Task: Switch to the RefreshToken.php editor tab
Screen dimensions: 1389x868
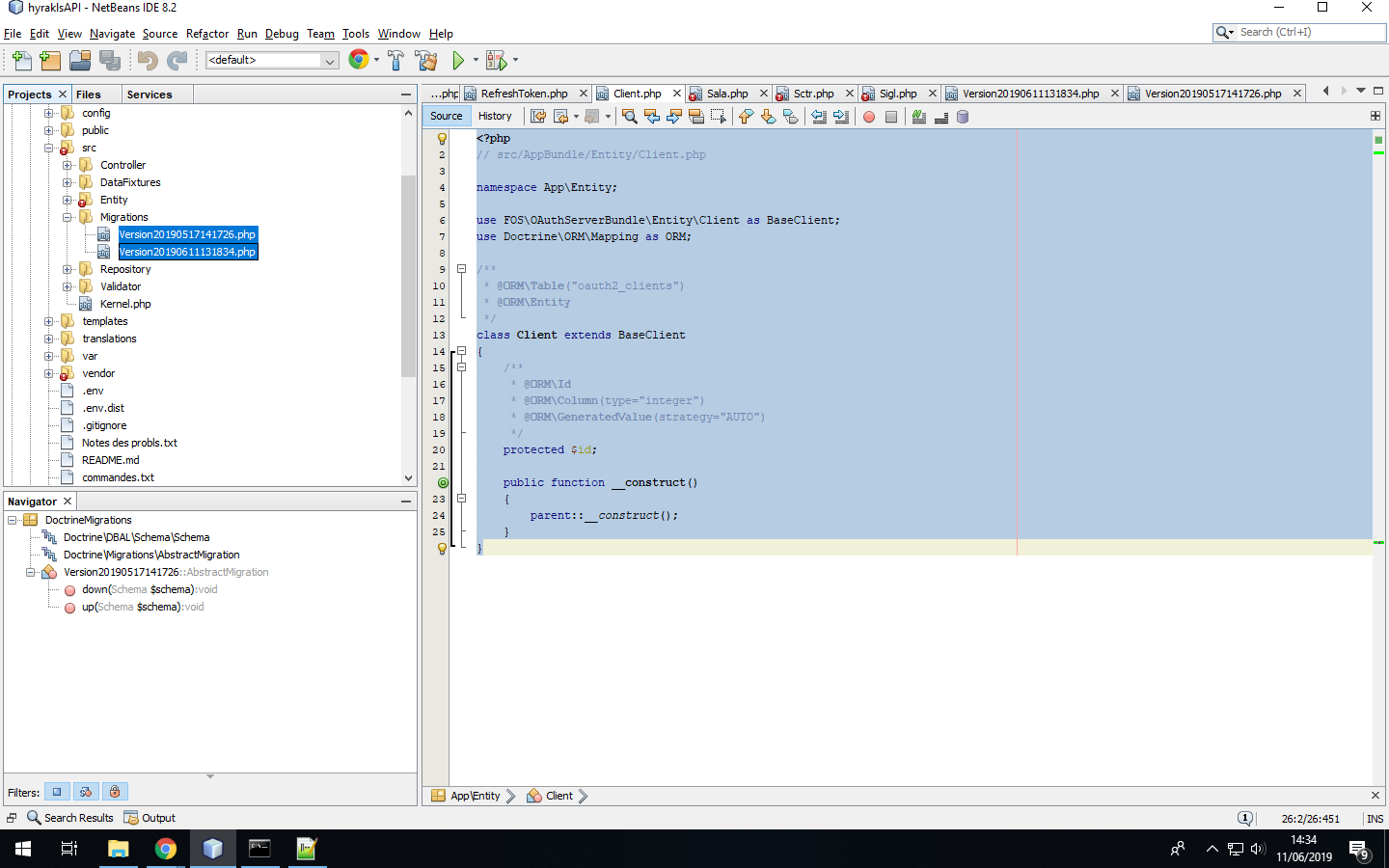Action: [x=524, y=94]
